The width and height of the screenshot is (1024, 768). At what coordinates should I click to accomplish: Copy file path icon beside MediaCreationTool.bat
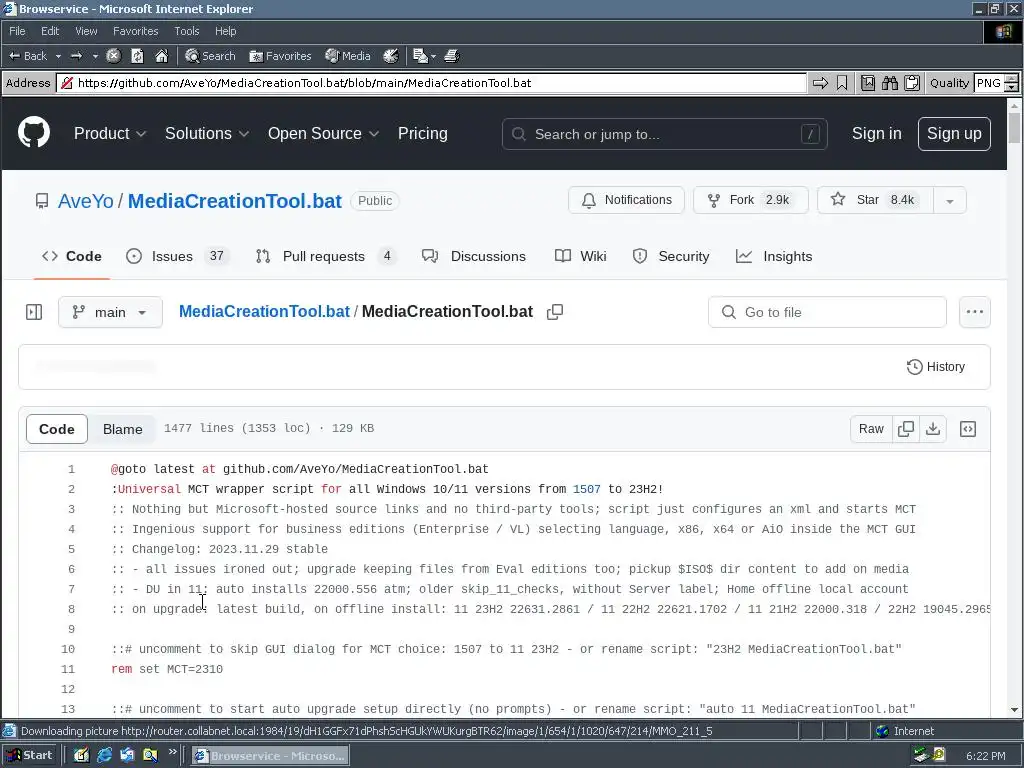pyautogui.click(x=554, y=312)
